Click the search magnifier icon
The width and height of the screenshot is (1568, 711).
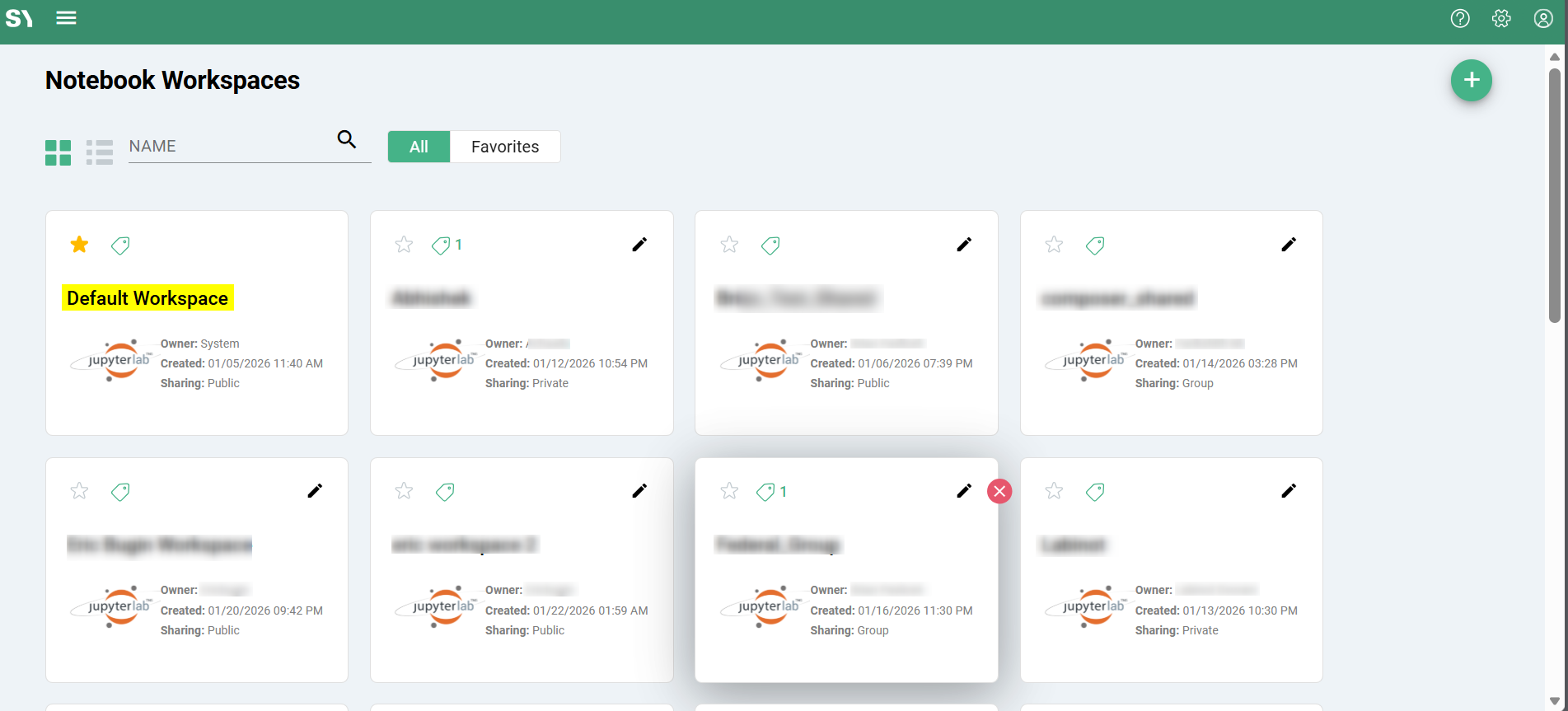coord(347,140)
